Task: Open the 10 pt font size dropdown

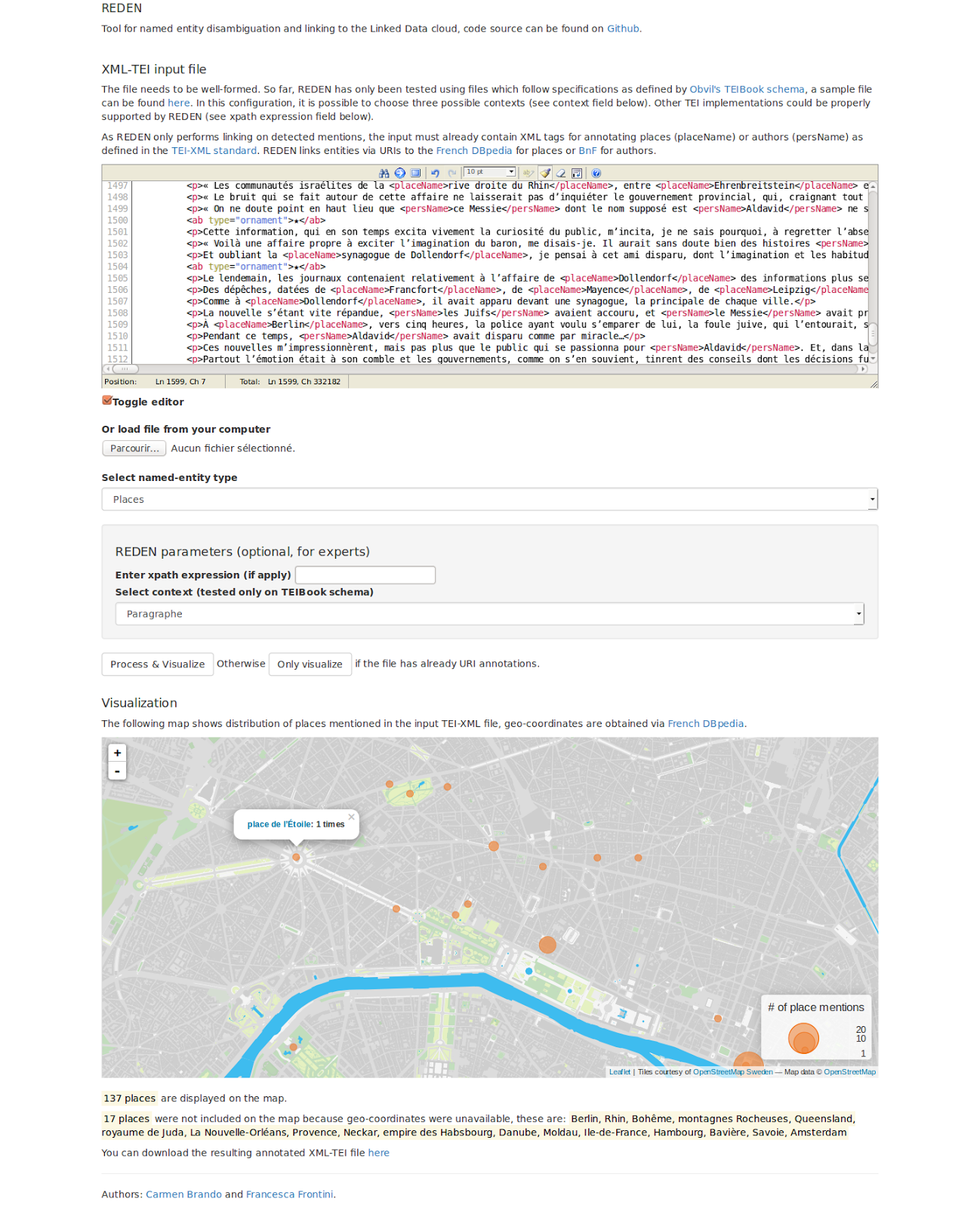Action: [489, 172]
